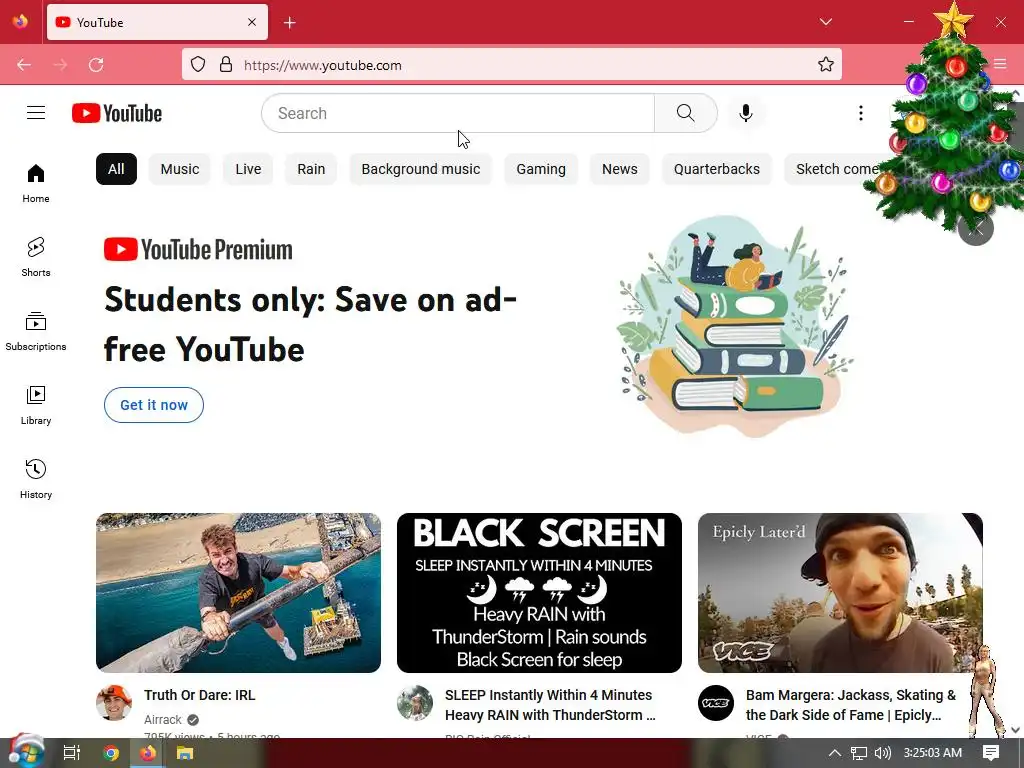Open the Airrack channel name link

click(x=163, y=720)
